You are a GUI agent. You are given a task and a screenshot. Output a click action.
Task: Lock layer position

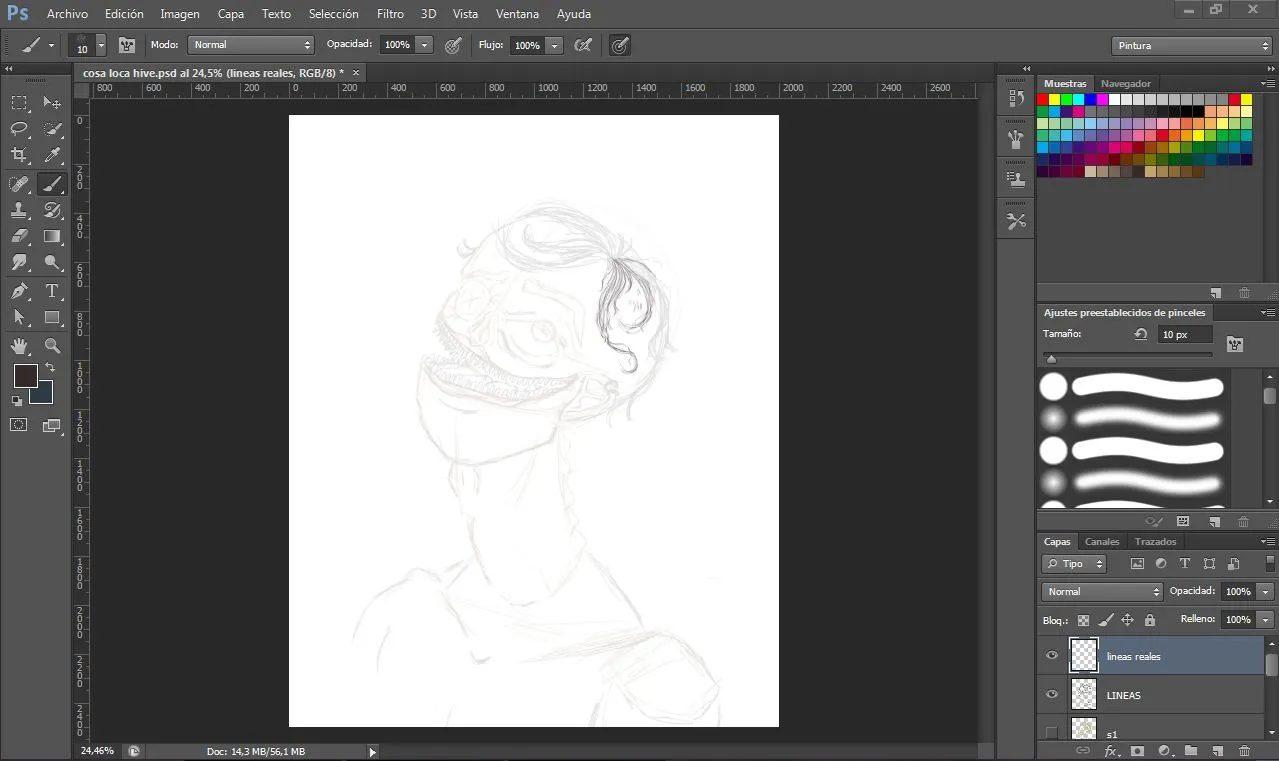click(x=1127, y=620)
